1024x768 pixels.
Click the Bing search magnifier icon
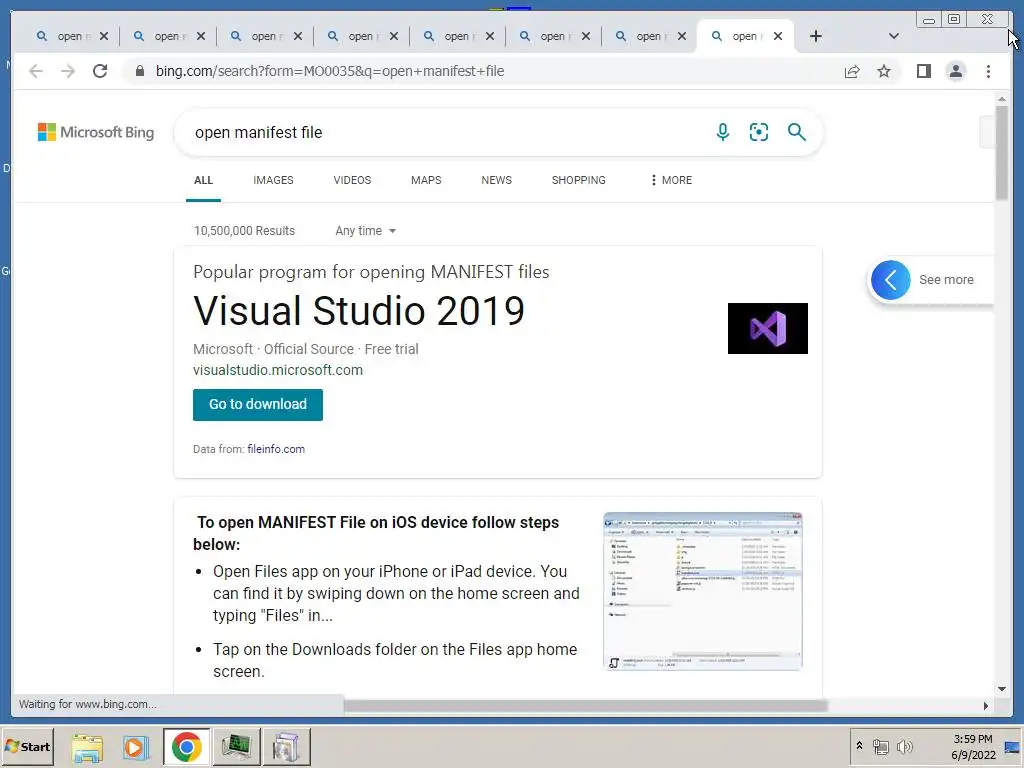pos(796,132)
